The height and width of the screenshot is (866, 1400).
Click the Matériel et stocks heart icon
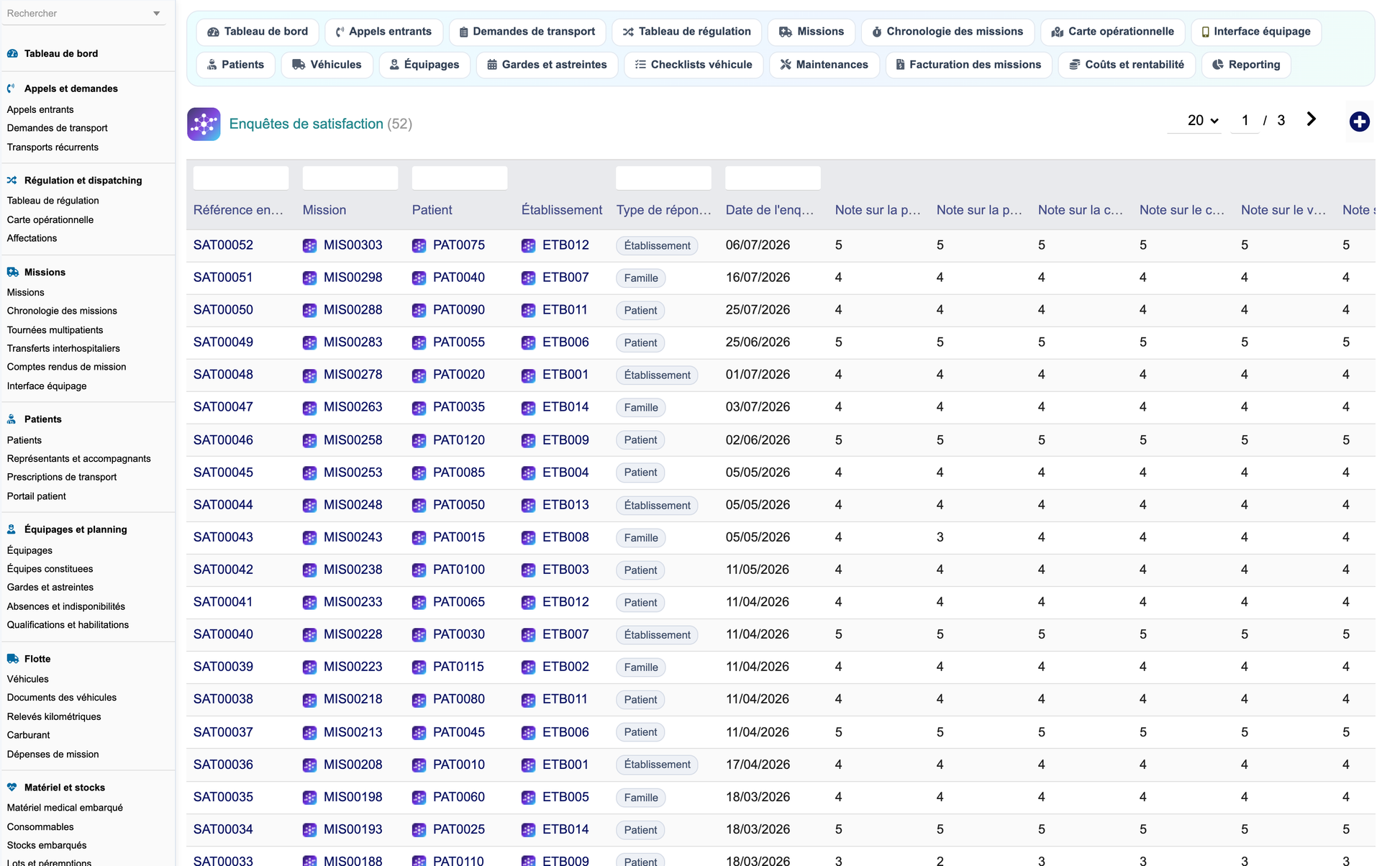(x=12, y=788)
